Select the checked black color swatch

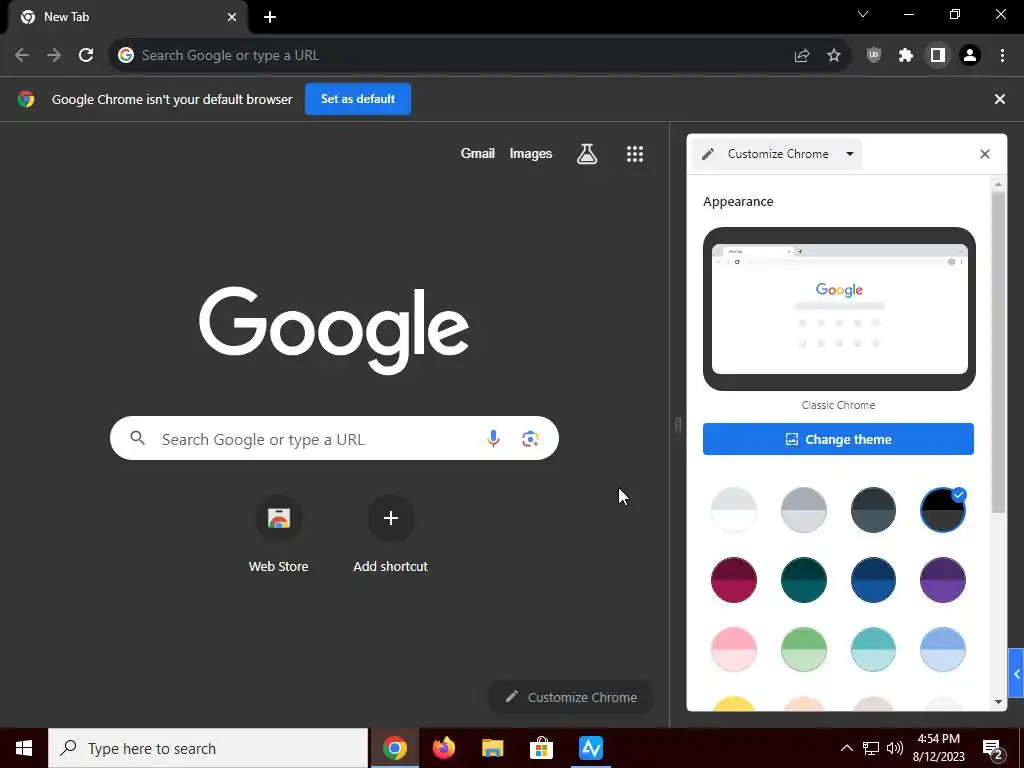coord(942,510)
